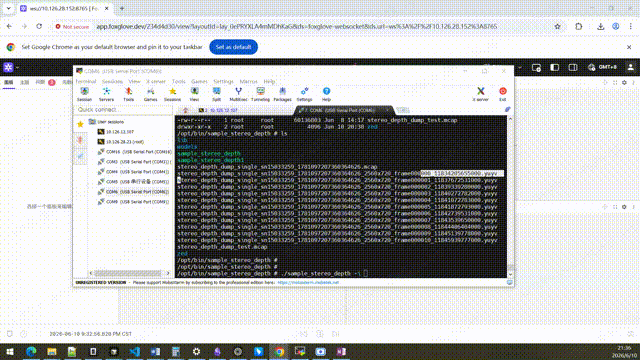Viewport: 640px width, 360px height.
Task: Open Foxglove app logo menu
Action: pos(9,67)
